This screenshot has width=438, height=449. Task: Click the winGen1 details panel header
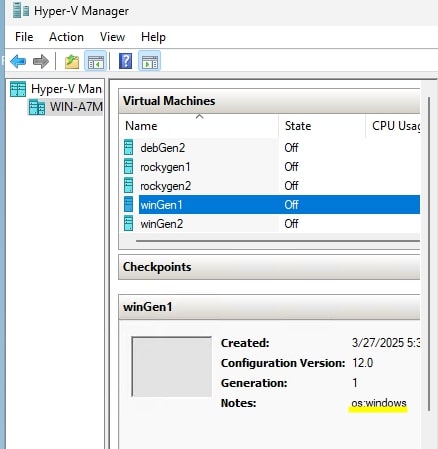pyautogui.click(x=269, y=307)
